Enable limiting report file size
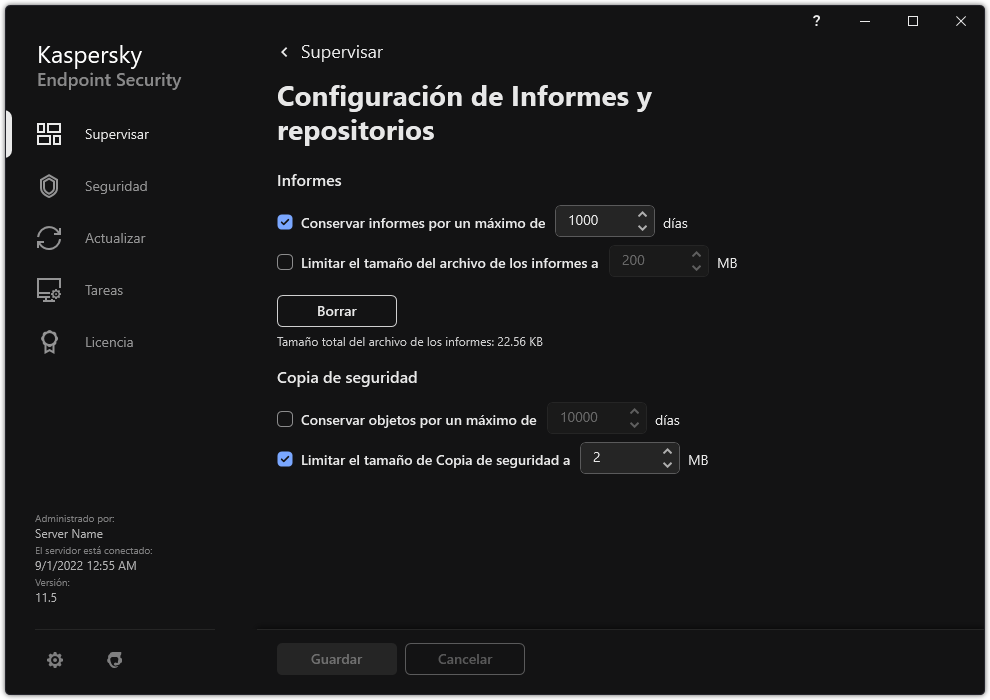Viewport: 990px width, 700px height. coord(285,262)
